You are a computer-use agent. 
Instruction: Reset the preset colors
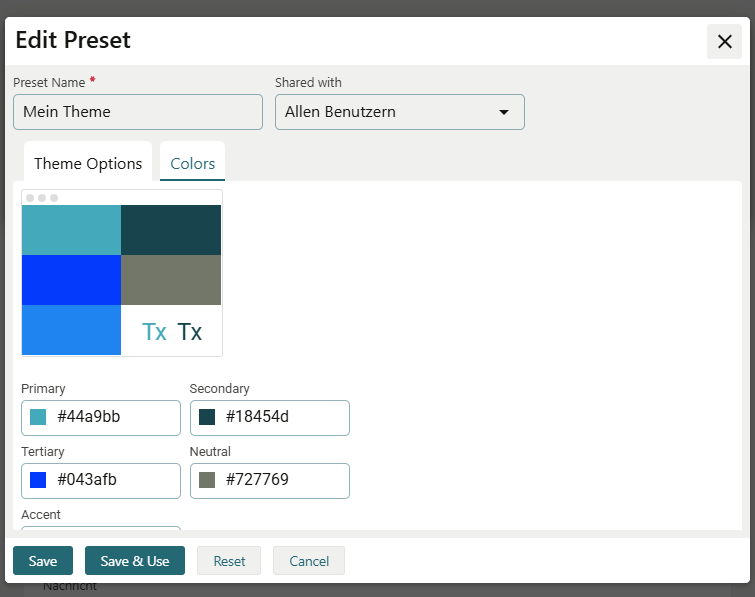(x=229, y=561)
